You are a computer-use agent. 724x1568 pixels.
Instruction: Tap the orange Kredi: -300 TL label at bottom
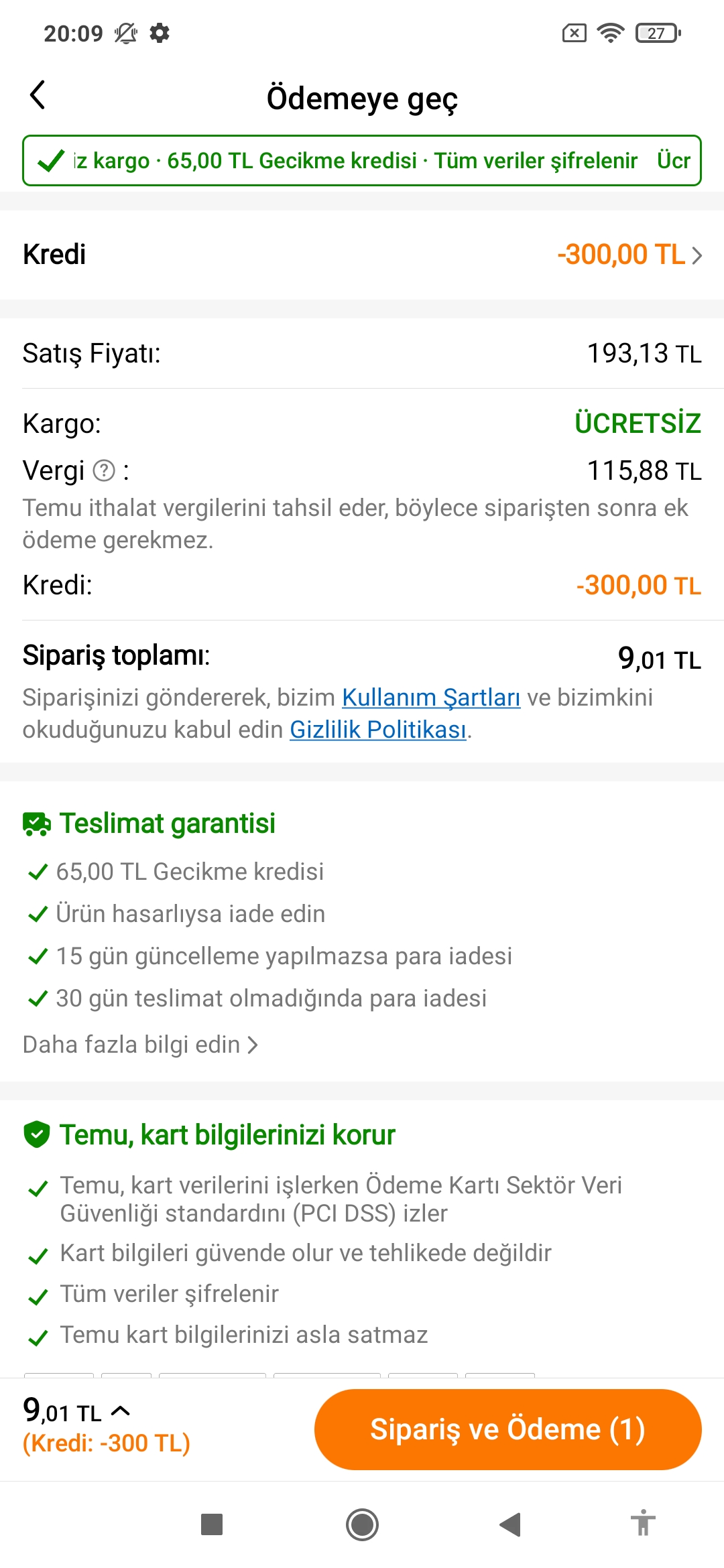(107, 1443)
